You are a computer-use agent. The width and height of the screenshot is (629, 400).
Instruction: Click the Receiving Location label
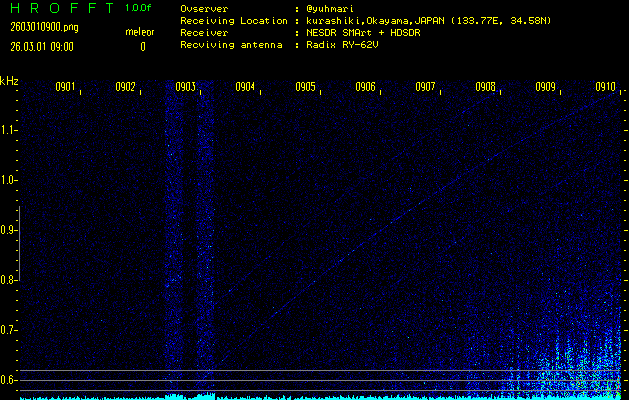234,21
